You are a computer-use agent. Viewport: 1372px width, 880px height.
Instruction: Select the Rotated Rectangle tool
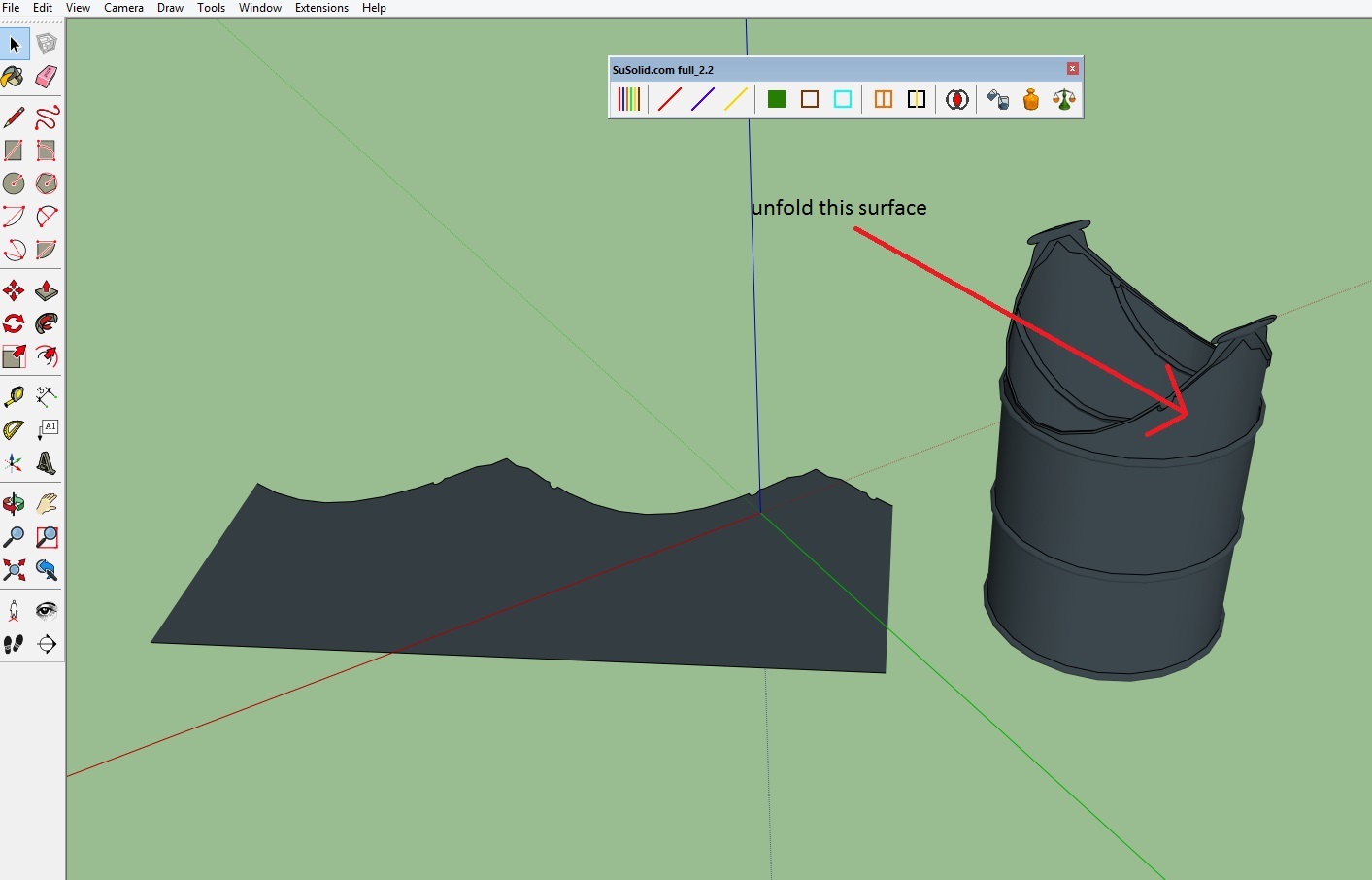pyautogui.click(x=47, y=151)
